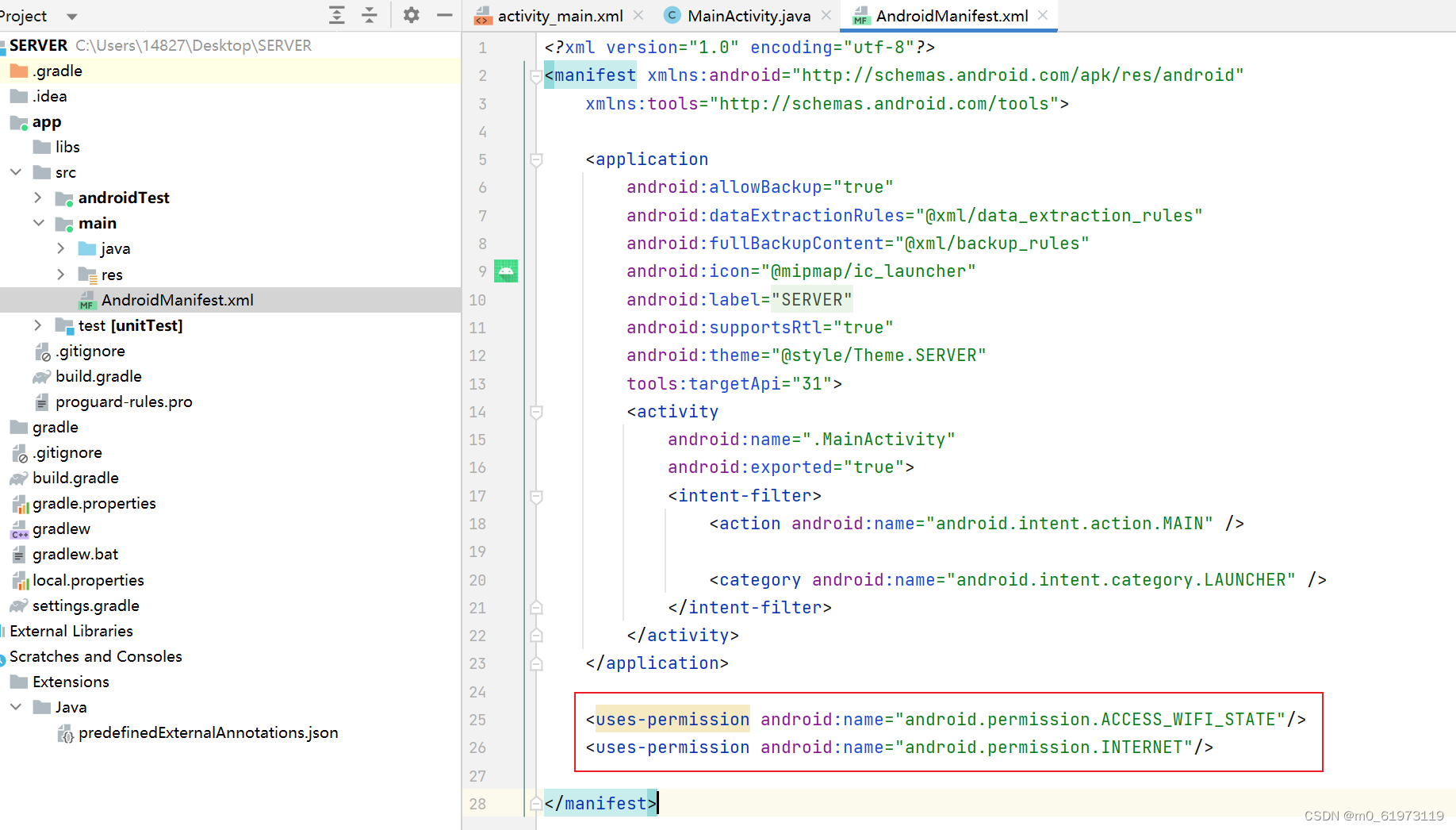
Task: Select the app module folder
Action: 230,121
